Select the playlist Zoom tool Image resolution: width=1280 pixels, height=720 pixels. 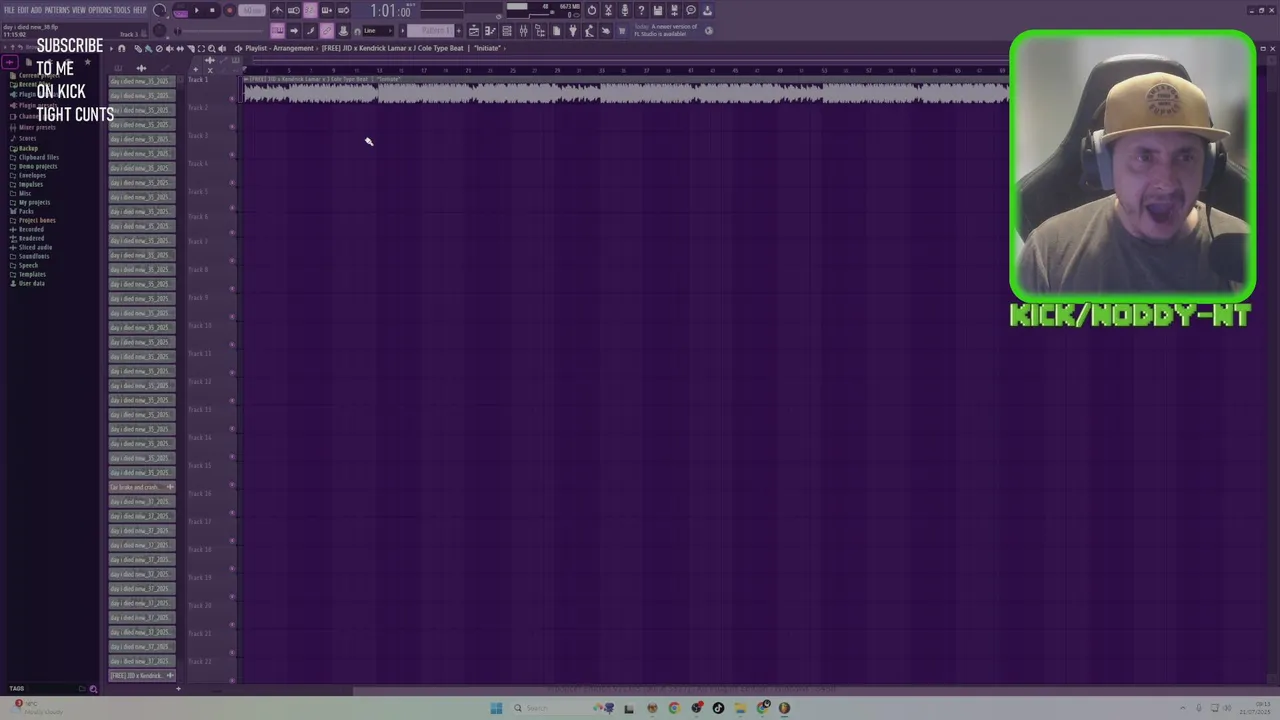click(x=211, y=48)
